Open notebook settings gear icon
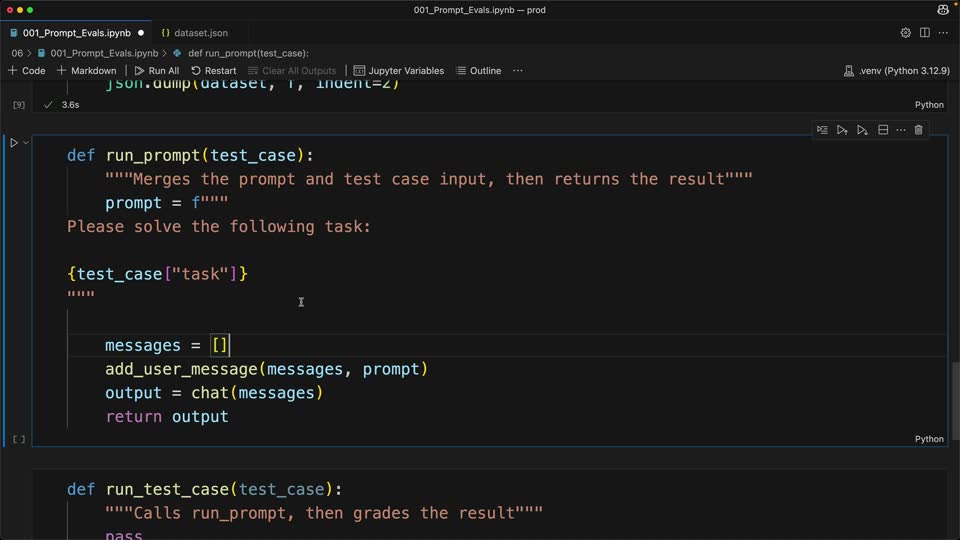This screenshot has width=960, height=540. (x=906, y=33)
